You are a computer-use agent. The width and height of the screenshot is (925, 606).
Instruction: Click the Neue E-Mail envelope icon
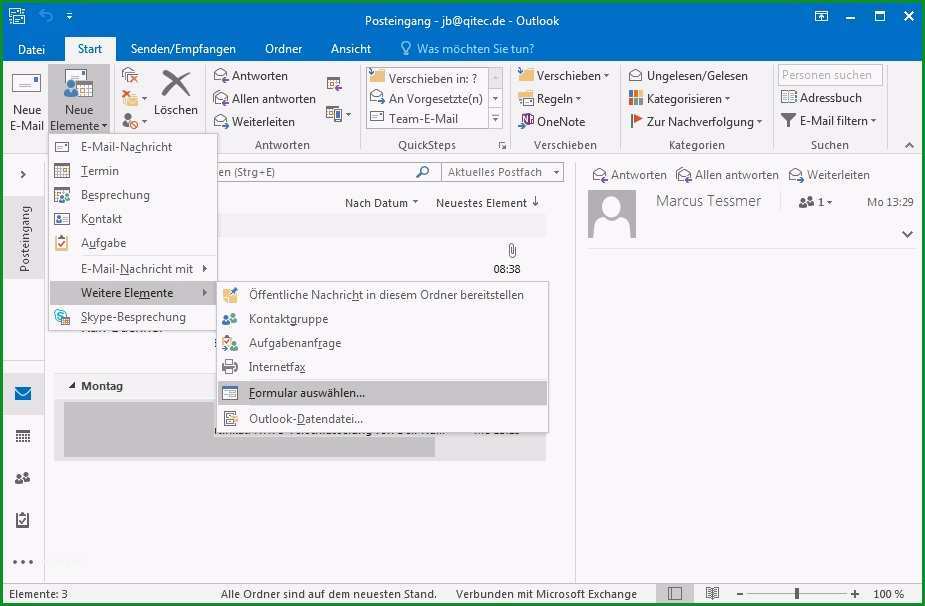pos(27,83)
